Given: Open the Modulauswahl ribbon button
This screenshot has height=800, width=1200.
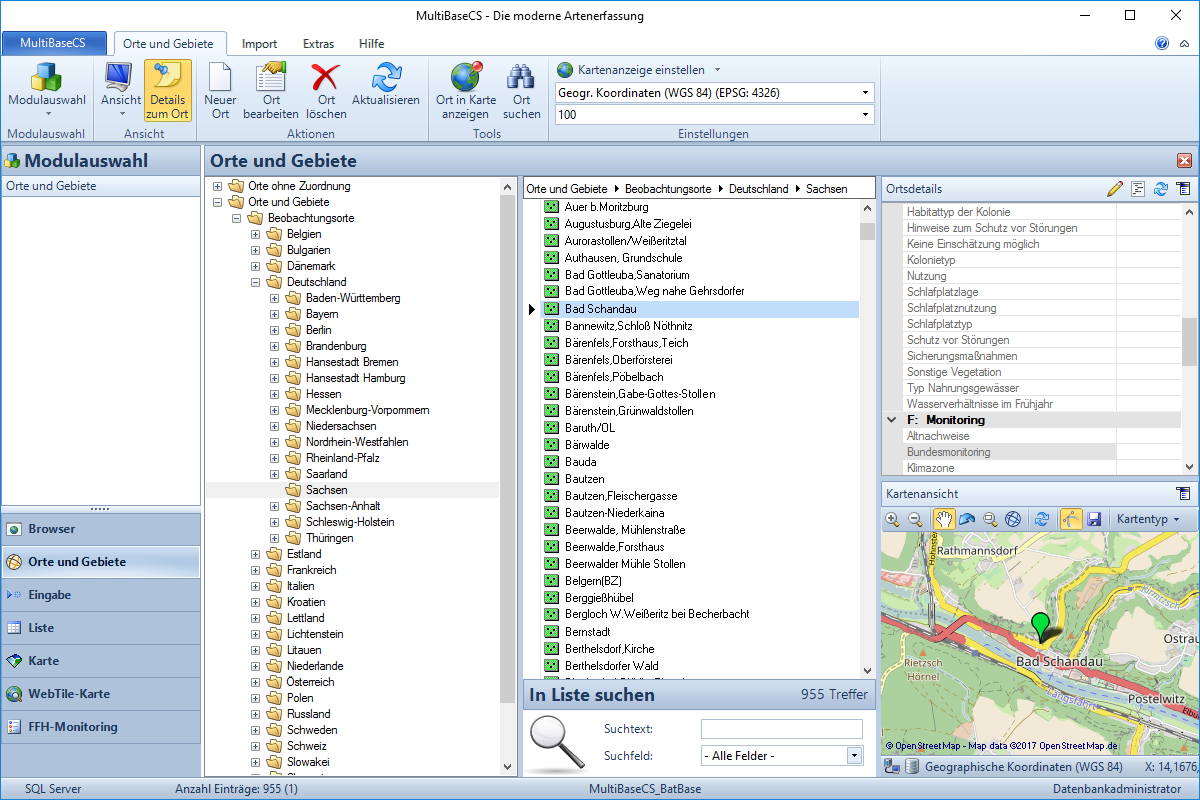Looking at the screenshot, I should tap(47, 91).
